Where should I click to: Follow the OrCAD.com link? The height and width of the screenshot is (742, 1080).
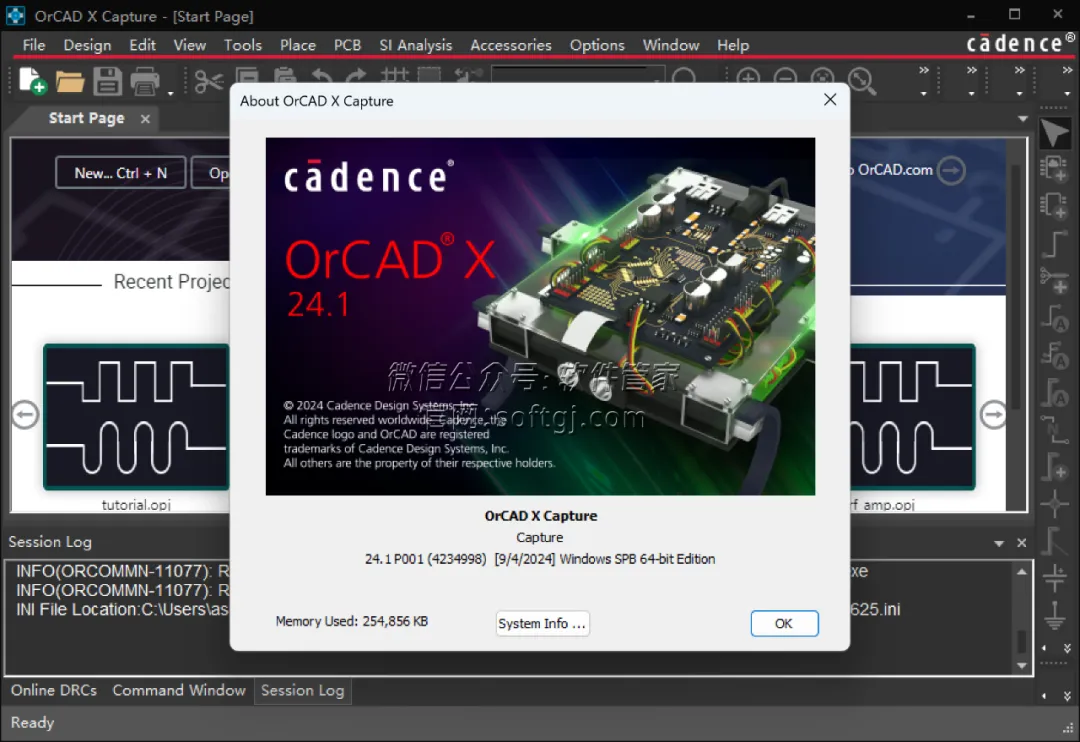click(x=895, y=169)
